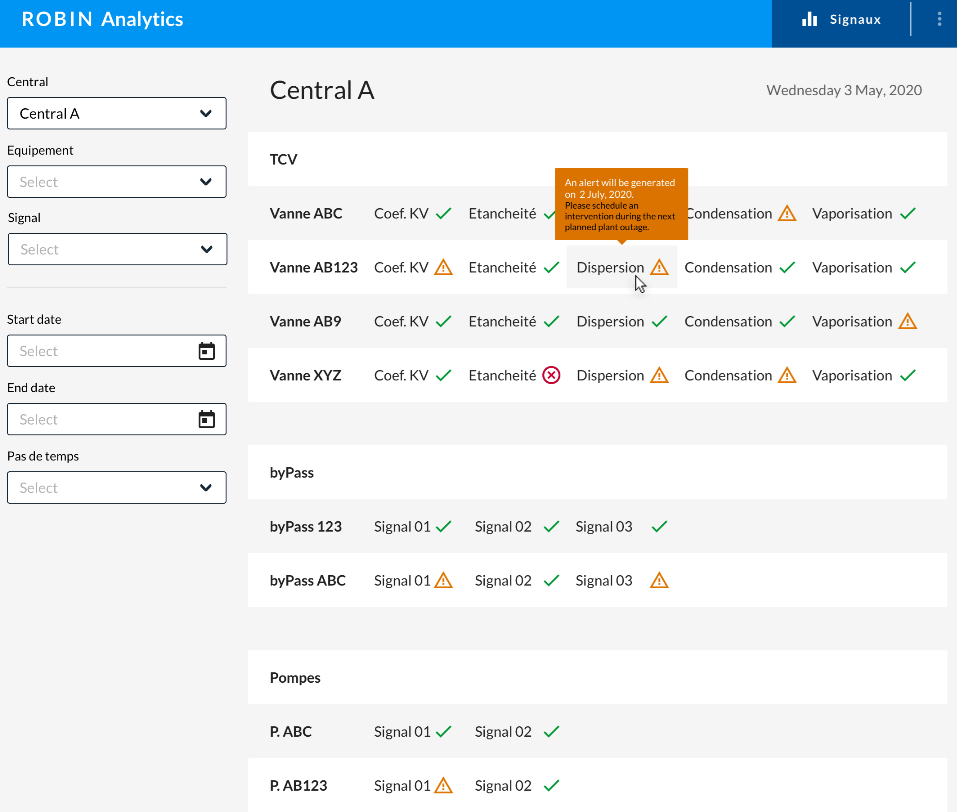
Task: Open the Signaux tab in the header
Action: (x=841, y=20)
